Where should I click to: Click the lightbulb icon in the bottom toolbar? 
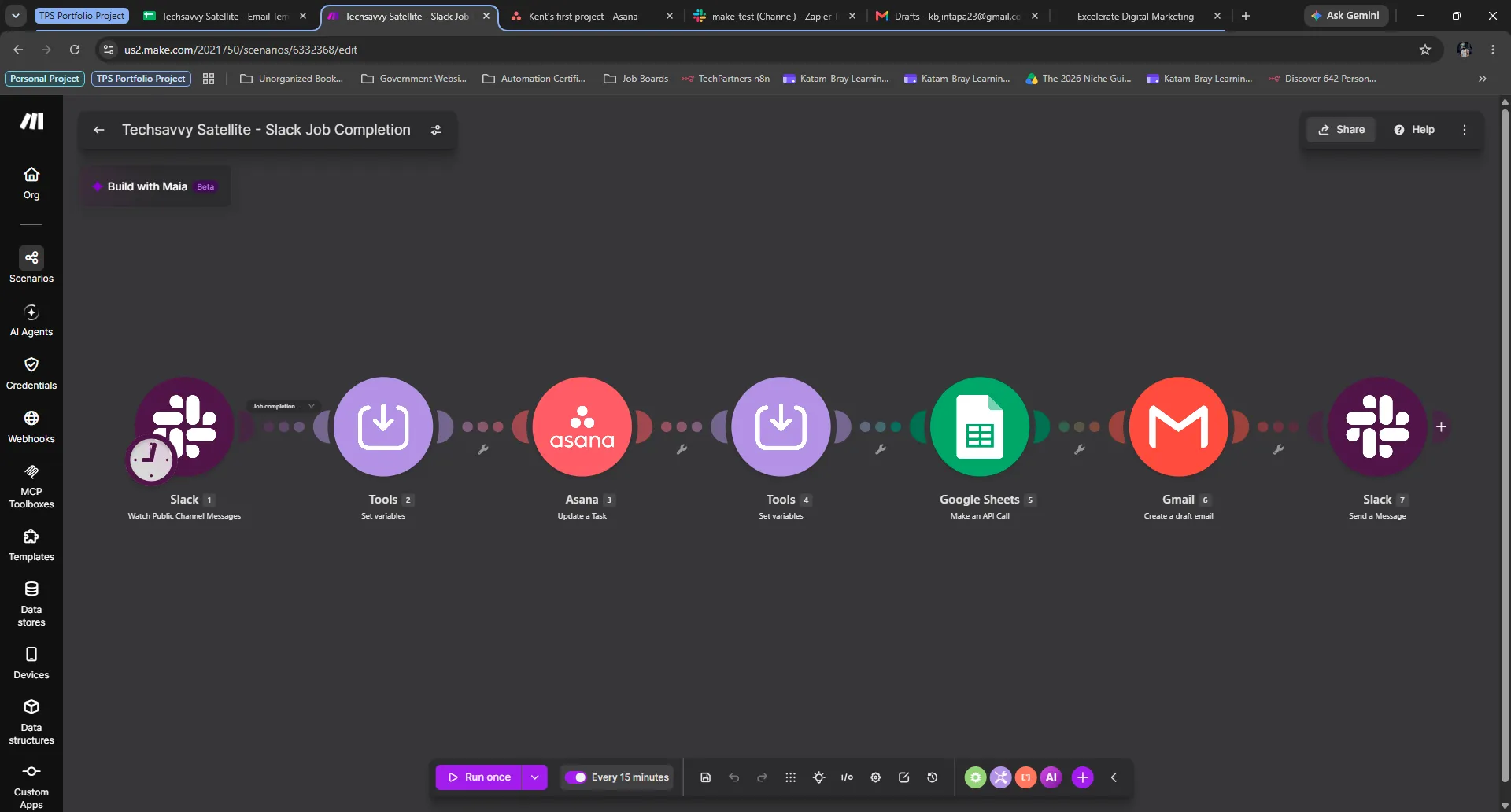click(x=819, y=777)
